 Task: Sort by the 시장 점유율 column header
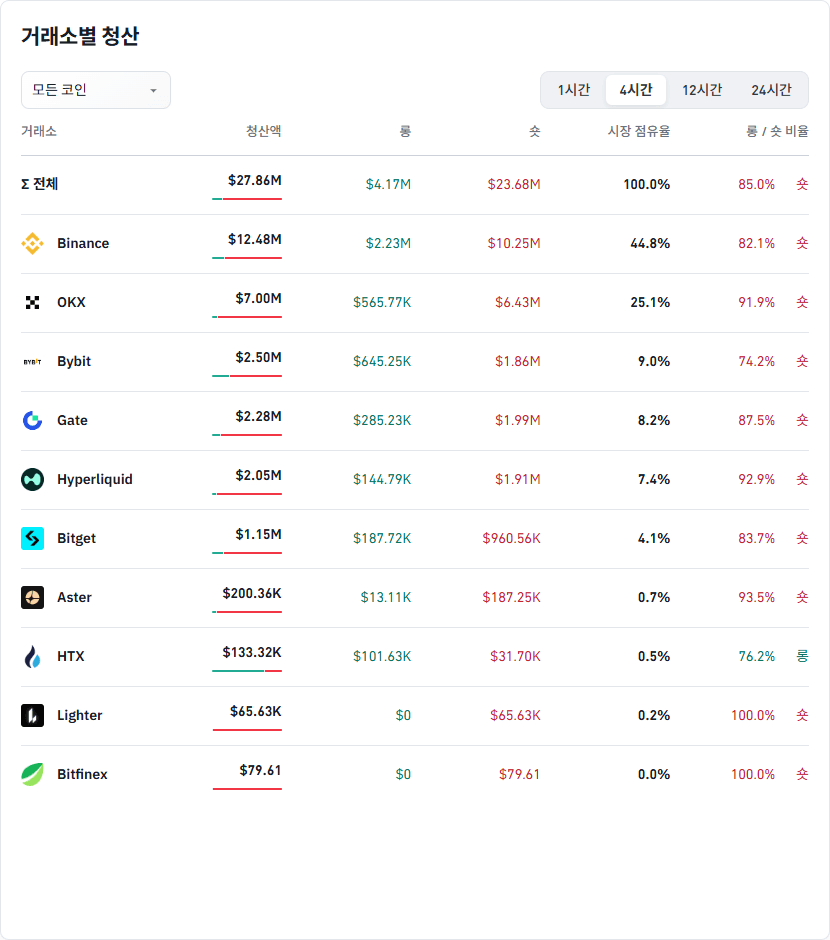(x=639, y=131)
